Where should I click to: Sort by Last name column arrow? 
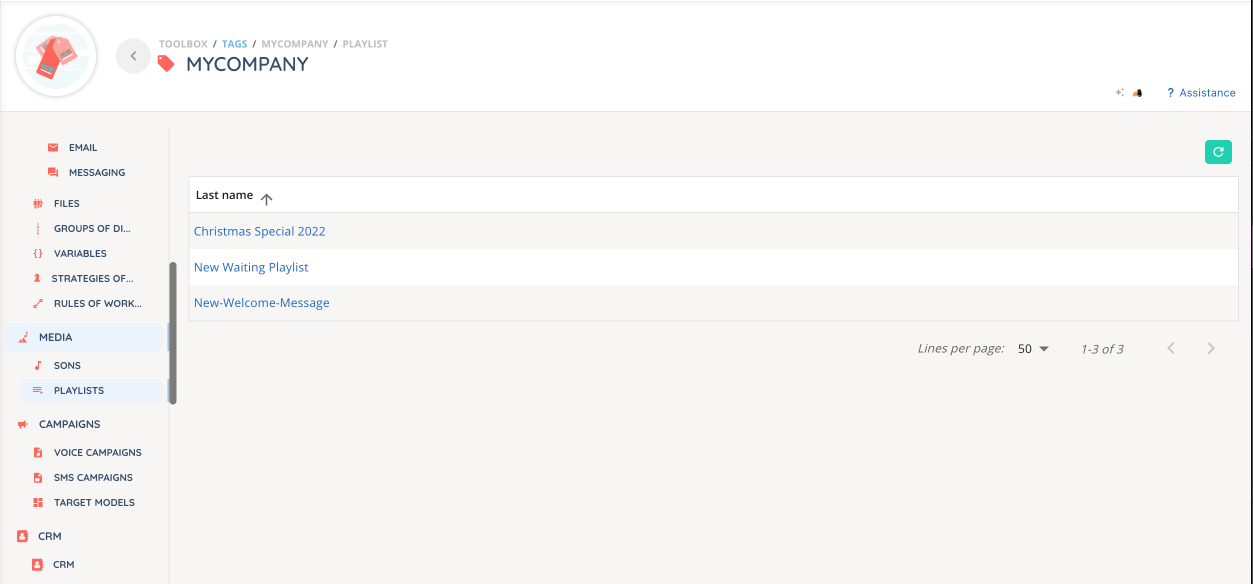(267, 199)
